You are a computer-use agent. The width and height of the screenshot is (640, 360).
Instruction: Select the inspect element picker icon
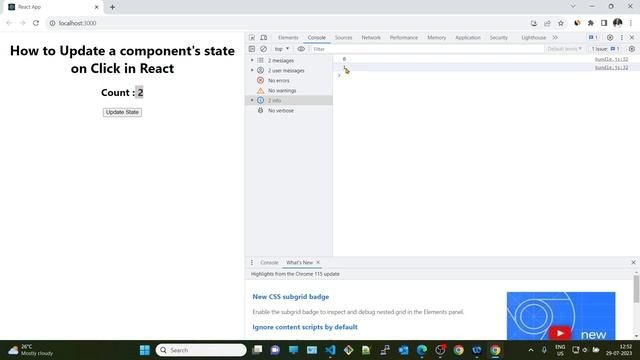click(252, 38)
